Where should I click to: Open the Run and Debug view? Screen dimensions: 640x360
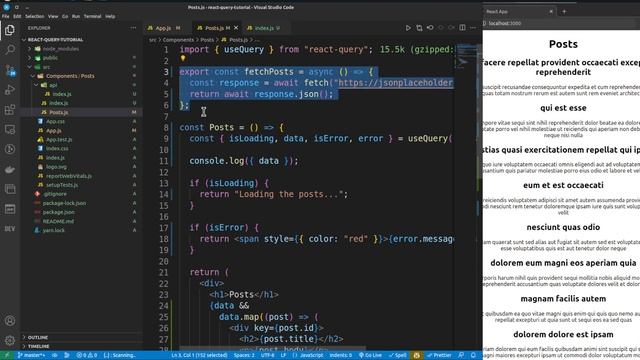[x=10, y=90]
